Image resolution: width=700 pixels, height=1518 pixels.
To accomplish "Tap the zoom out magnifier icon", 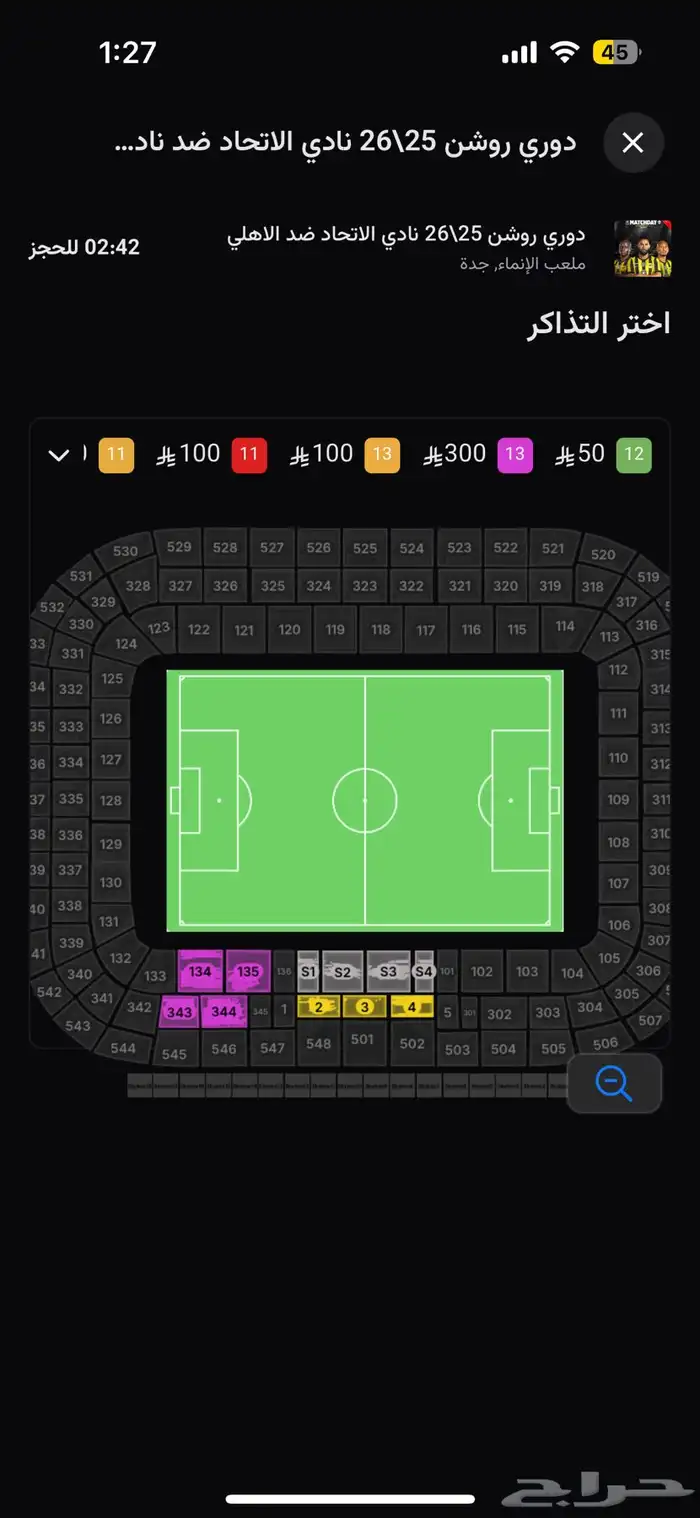I will pyautogui.click(x=614, y=1083).
